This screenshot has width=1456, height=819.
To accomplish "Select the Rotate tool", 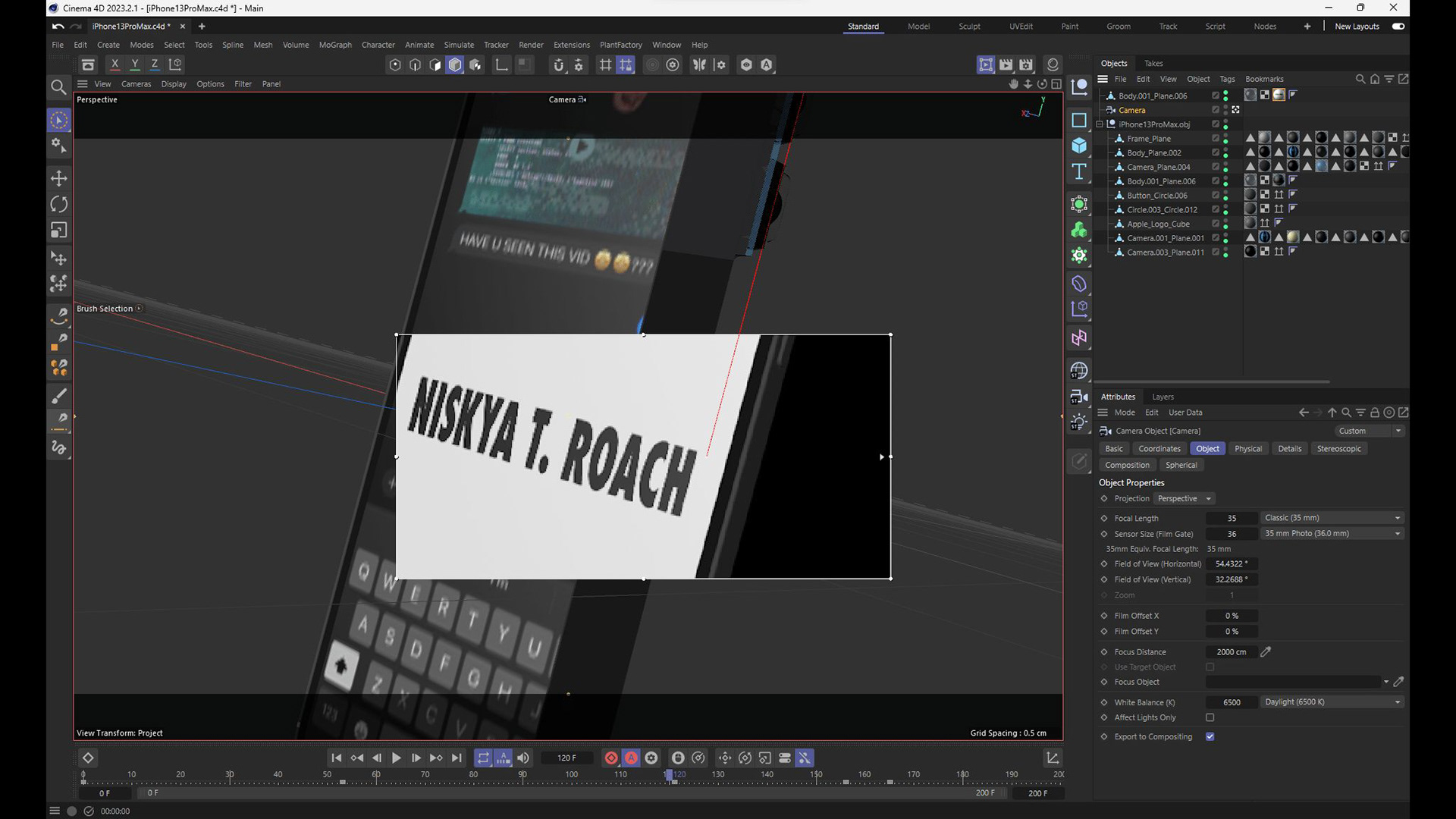I will click(x=58, y=205).
